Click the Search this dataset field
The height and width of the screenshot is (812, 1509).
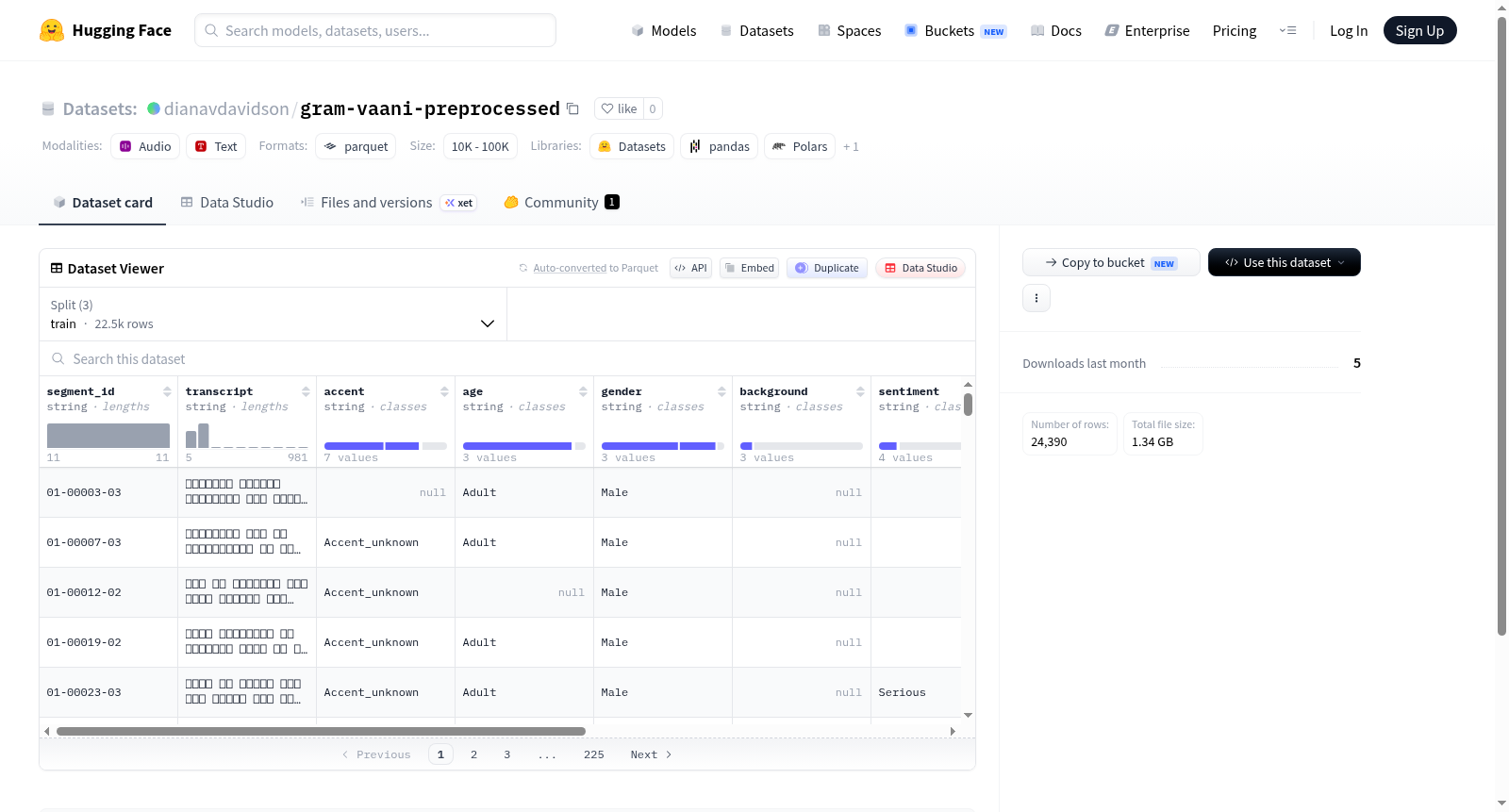click(507, 358)
